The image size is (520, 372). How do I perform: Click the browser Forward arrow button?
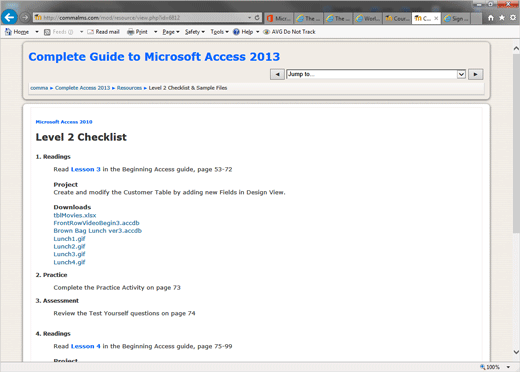25,17
